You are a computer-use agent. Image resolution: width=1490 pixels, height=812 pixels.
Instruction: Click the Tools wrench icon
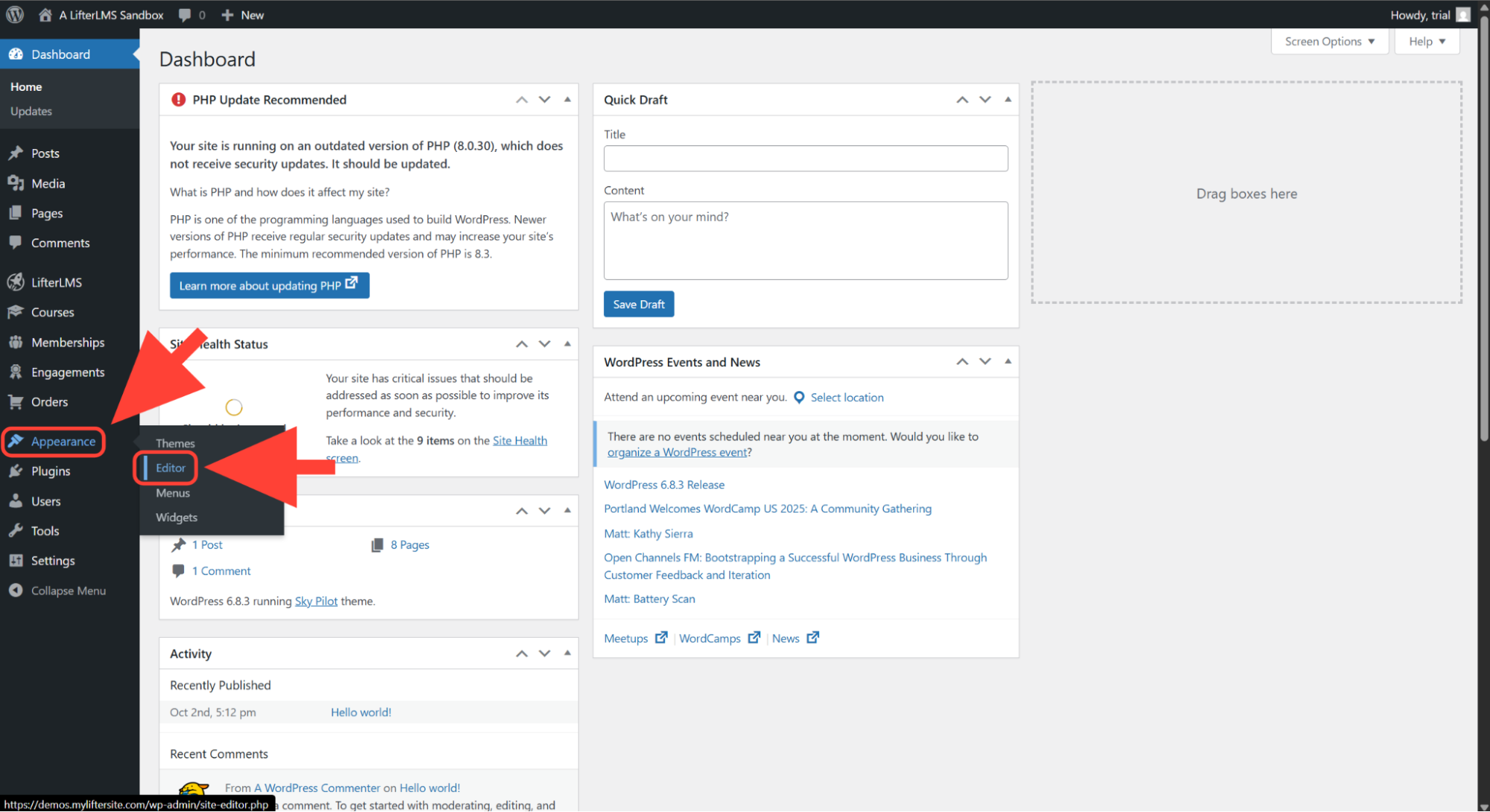[x=16, y=531]
